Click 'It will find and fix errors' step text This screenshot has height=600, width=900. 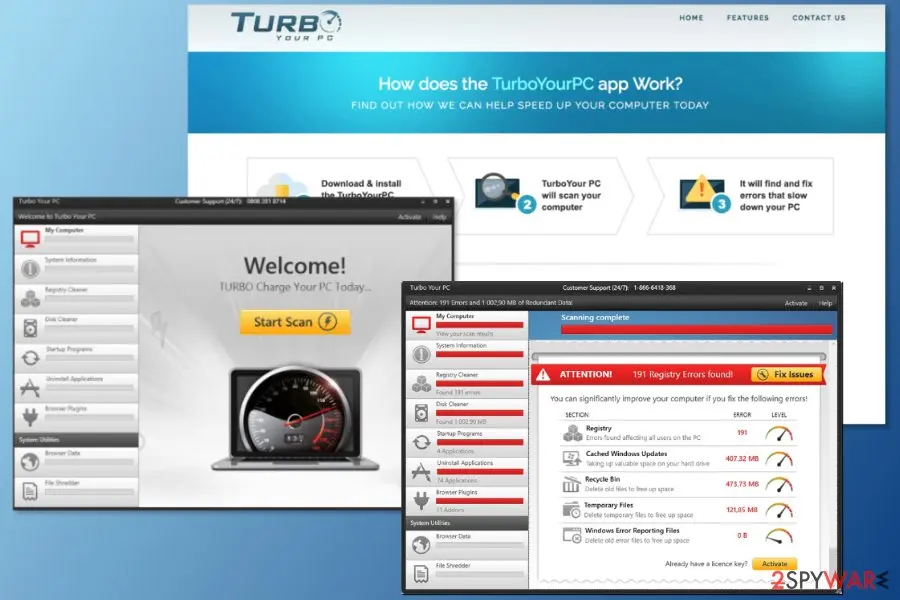click(775, 195)
